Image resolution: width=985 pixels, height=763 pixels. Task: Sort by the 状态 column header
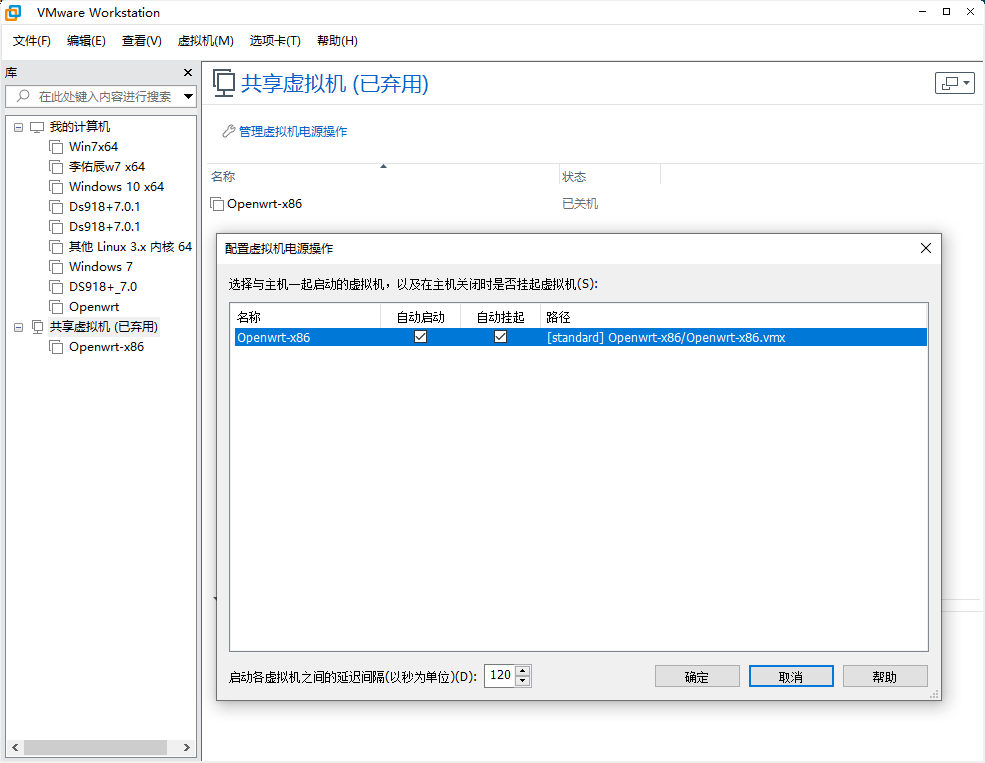609,176
